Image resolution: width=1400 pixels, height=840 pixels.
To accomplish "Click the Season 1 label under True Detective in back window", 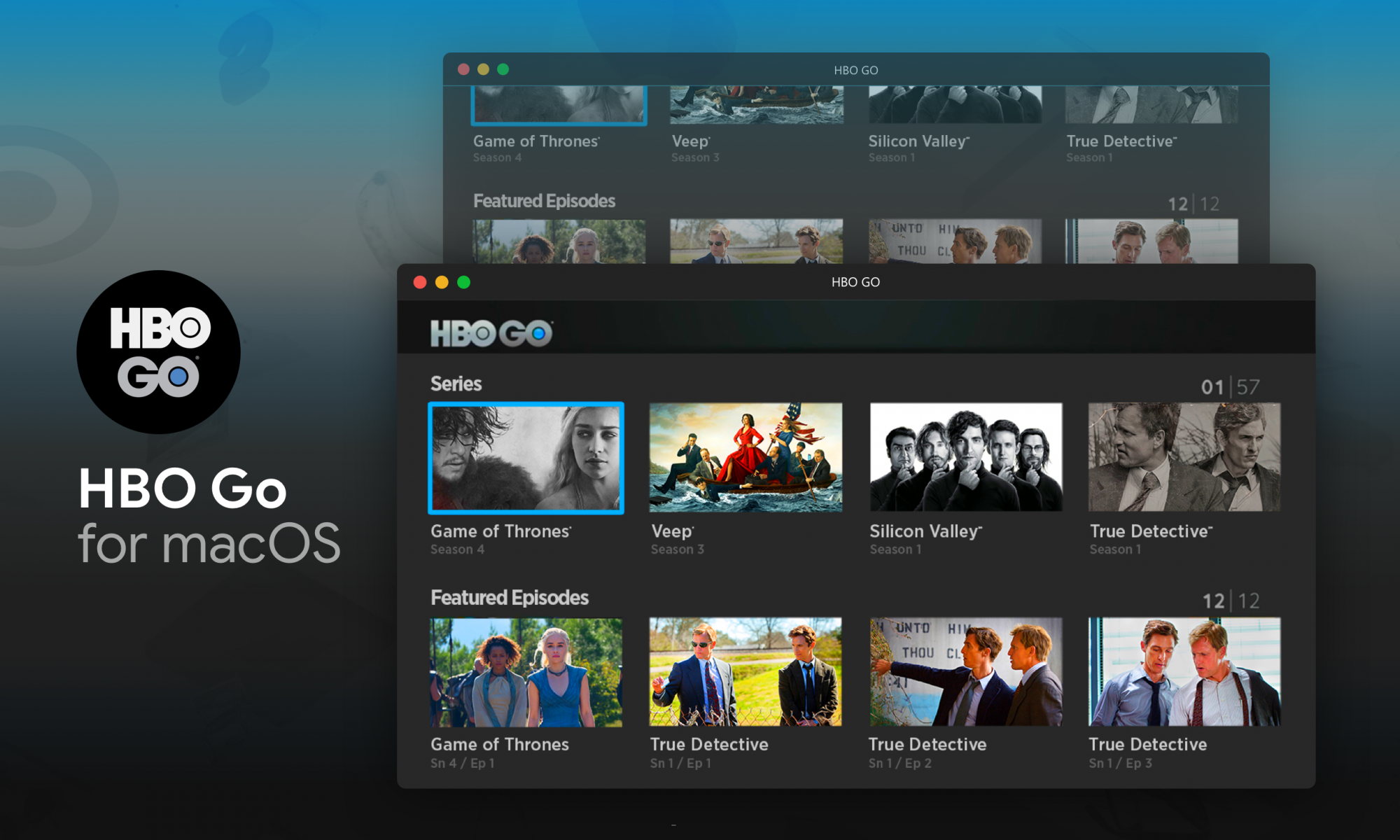I will pos(1089,157).
